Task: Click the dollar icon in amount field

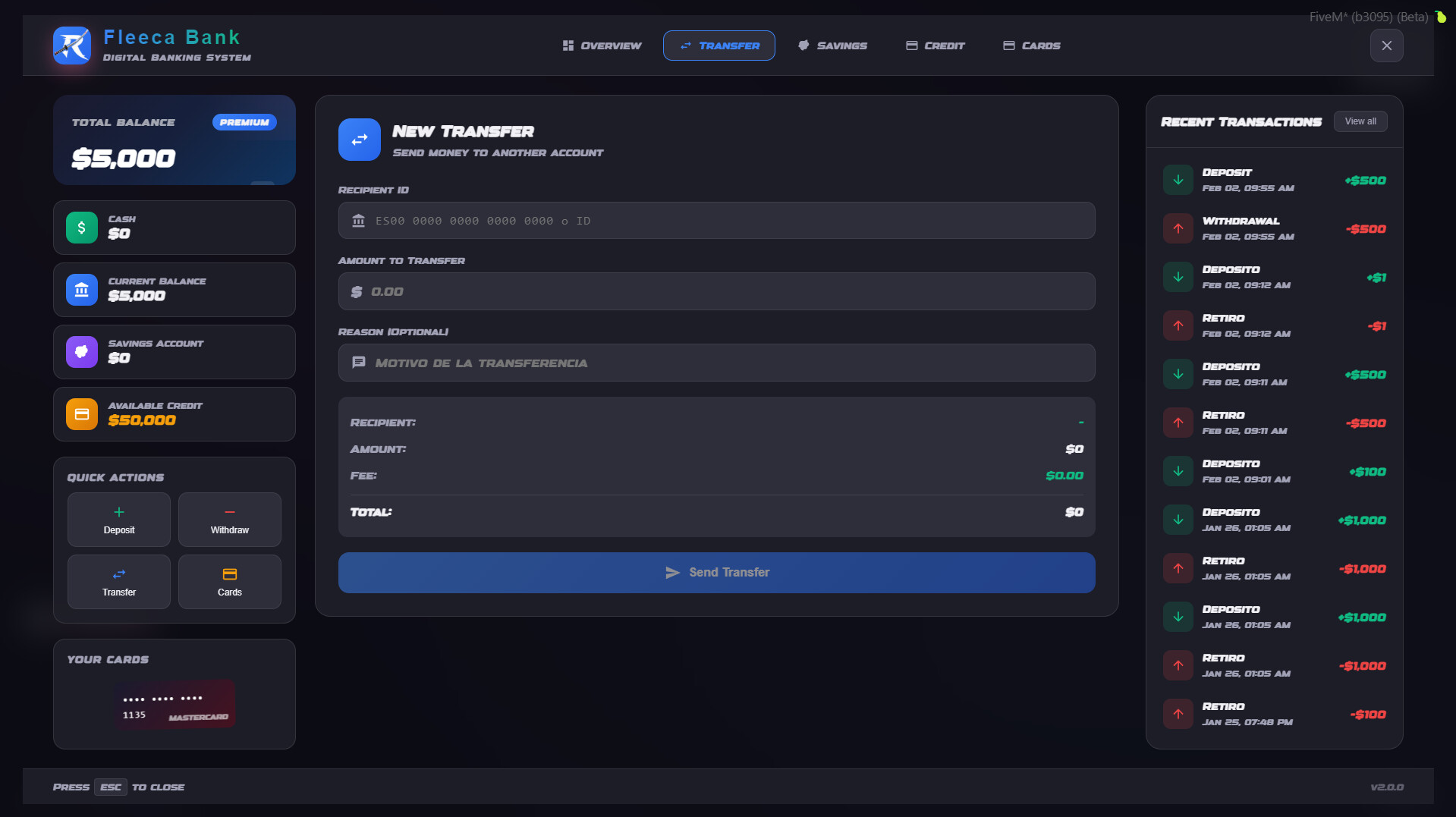Action: coord(357,292)
